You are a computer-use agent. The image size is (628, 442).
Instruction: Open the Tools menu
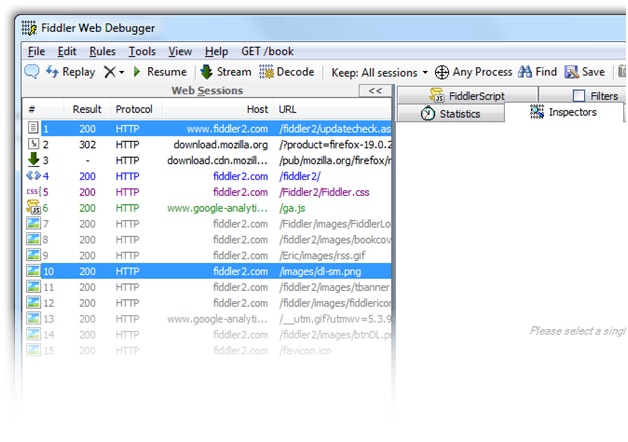(x=142, y=51)
